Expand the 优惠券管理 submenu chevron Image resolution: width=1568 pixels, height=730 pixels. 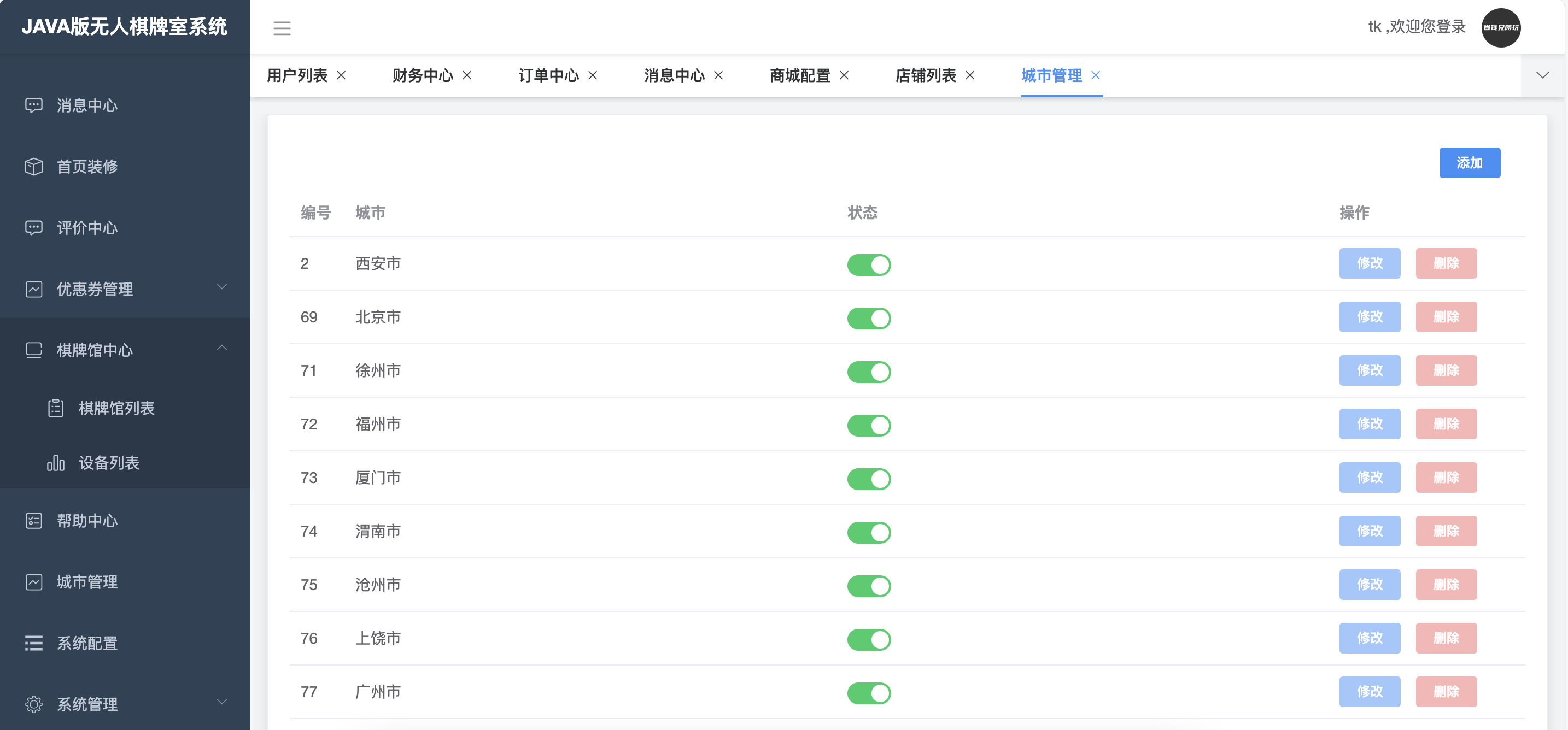coord(222,286)
